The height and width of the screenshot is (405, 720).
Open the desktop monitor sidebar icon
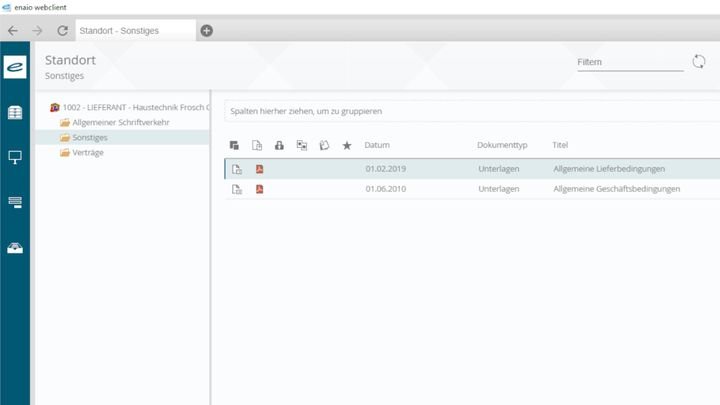[16, 157]
